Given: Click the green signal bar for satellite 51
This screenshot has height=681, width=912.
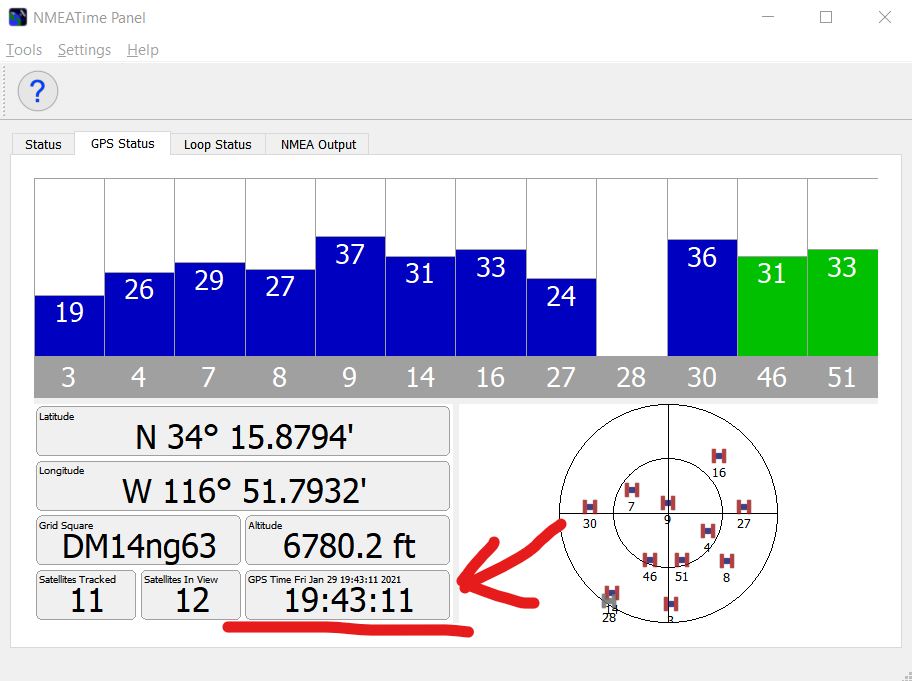Looking at the screenshot, I should coord(842,303).
